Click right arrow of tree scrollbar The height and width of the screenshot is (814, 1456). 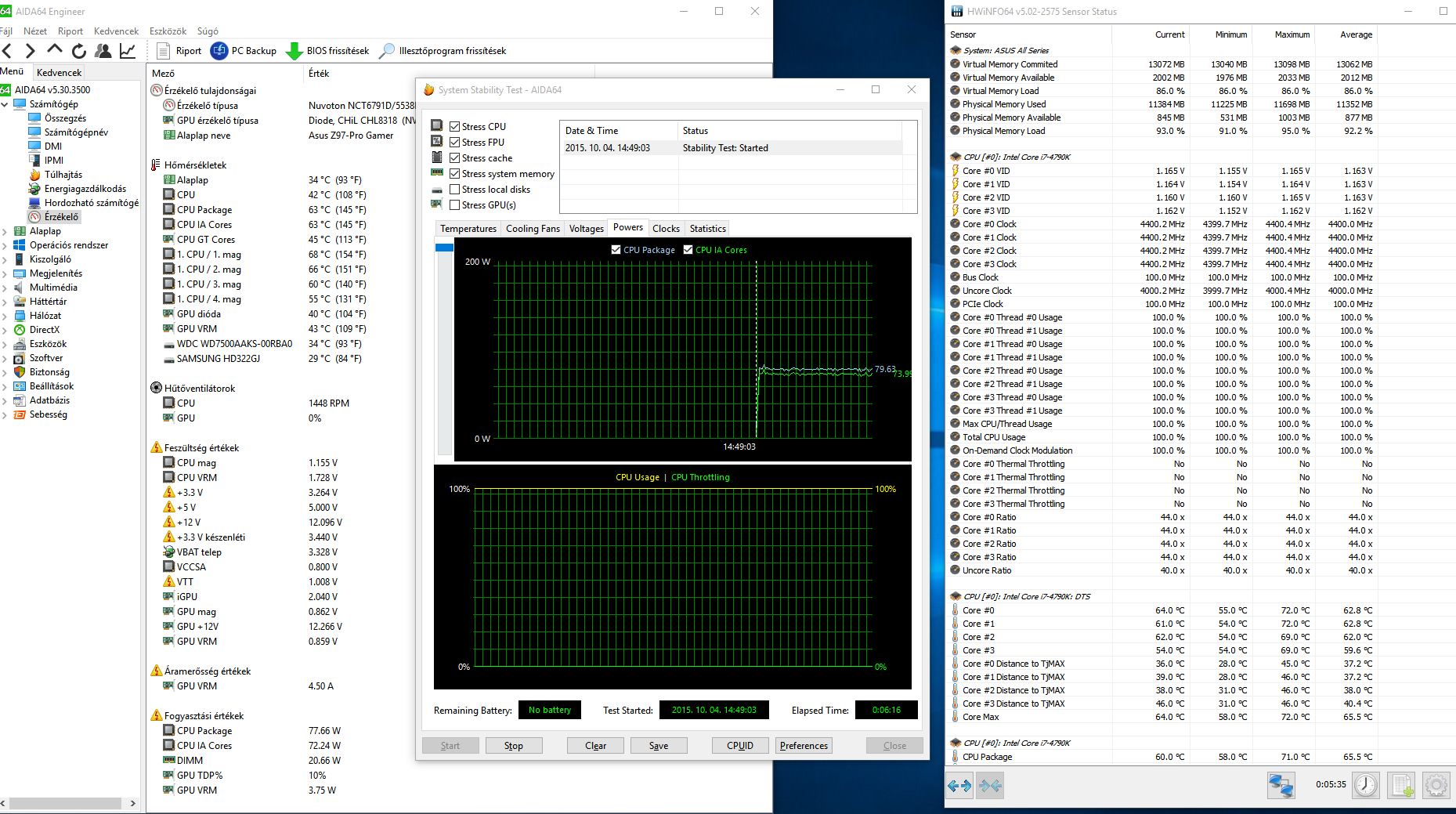click(133, 803)
